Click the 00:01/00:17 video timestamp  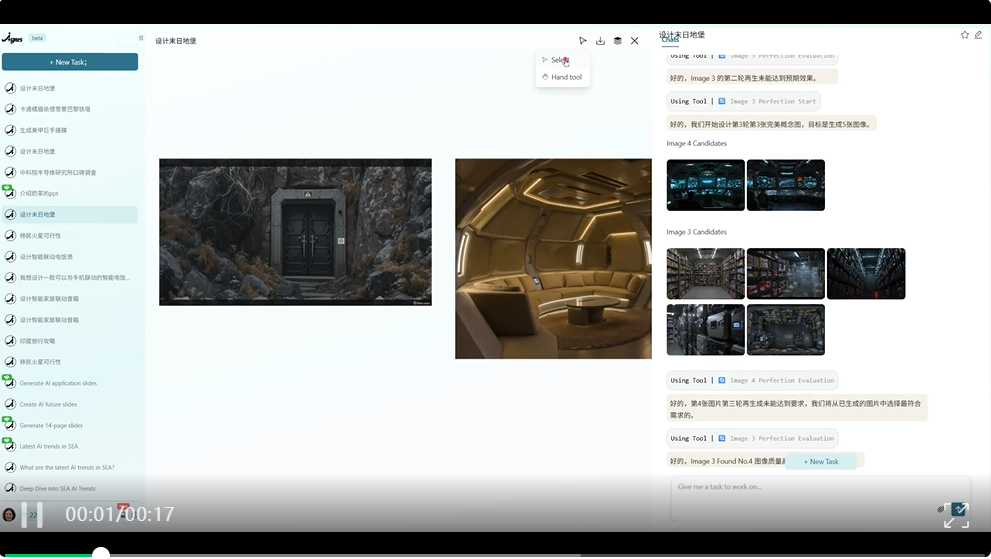pyautogui.click(x=119, y=514)
